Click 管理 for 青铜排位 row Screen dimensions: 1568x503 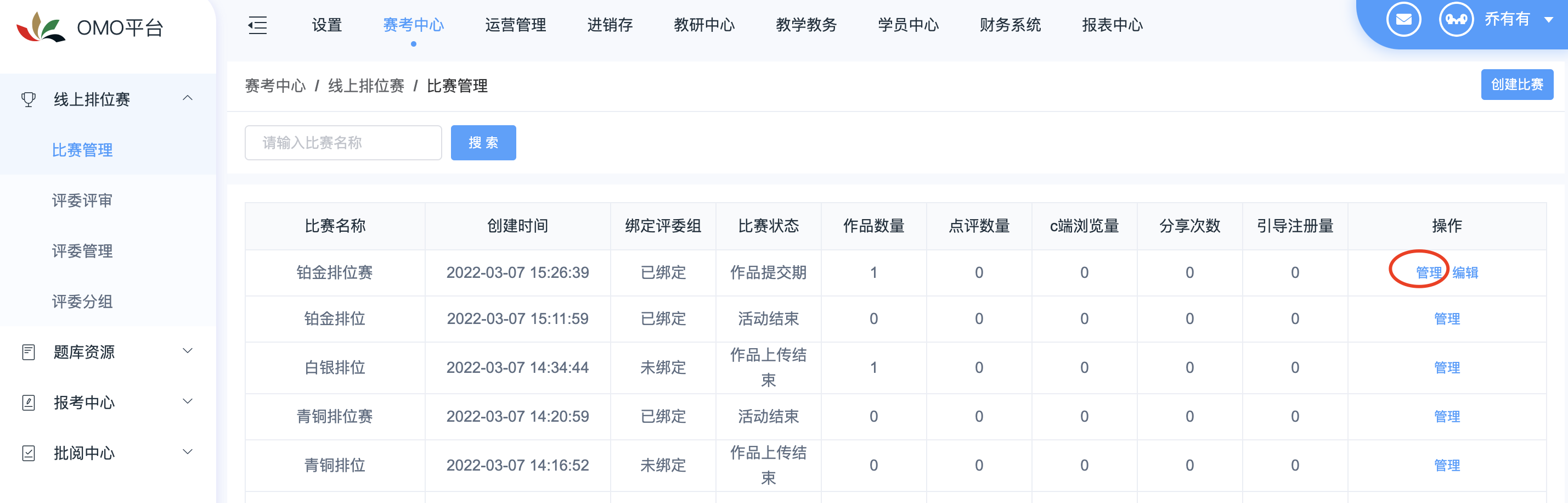[x=1447, y=465]
